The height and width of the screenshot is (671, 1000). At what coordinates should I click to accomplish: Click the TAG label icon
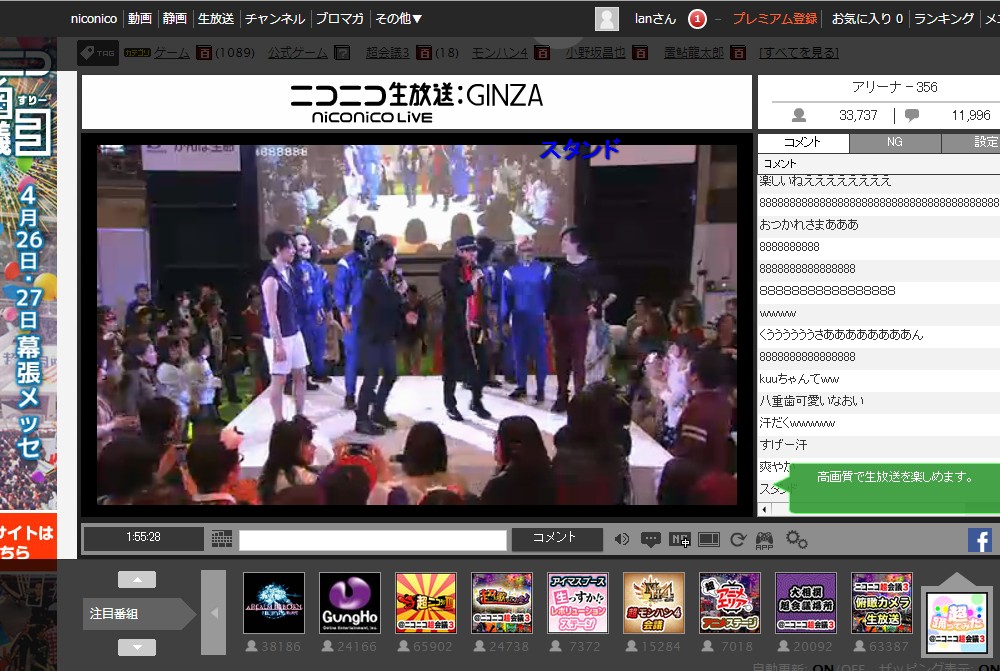[x=98, y=53]
